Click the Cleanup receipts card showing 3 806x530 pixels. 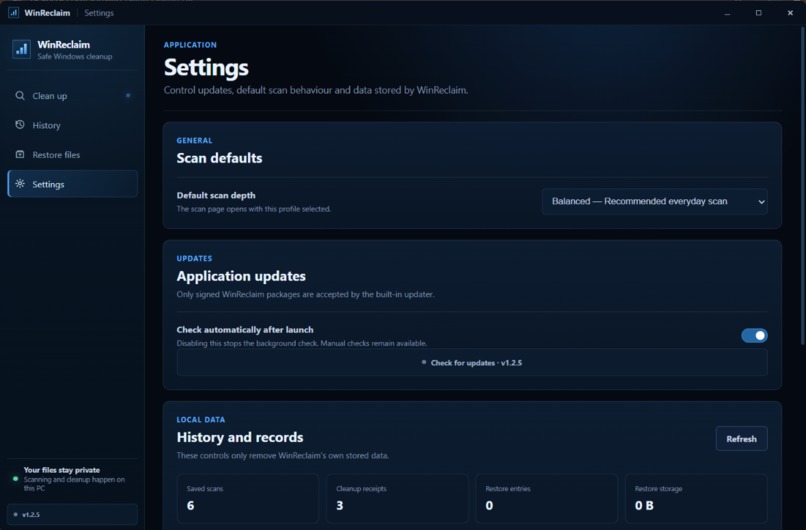coord(397,498)
